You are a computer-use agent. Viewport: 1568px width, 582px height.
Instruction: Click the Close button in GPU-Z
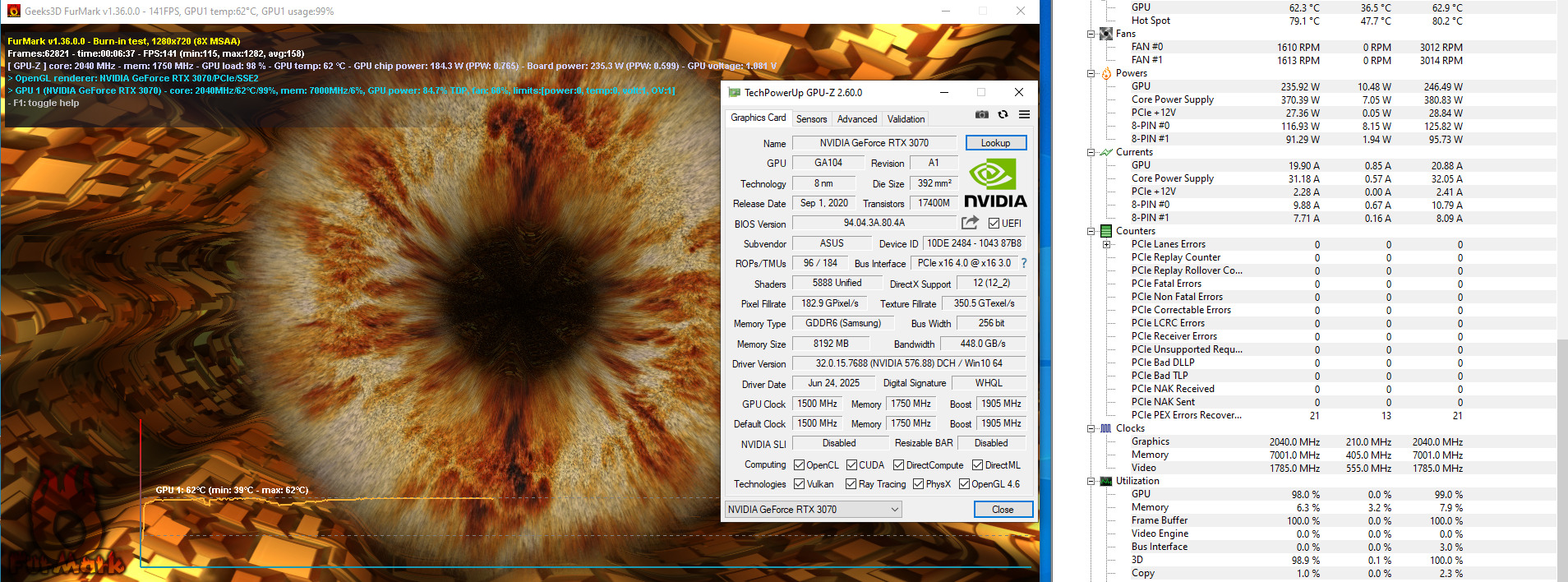point(1003,510)
